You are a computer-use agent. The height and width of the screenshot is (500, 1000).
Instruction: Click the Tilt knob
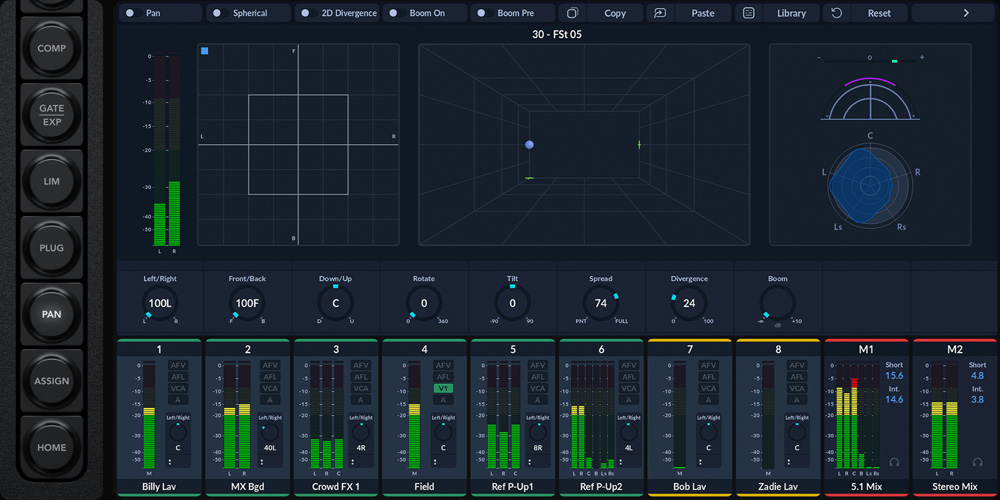(512, 304)
